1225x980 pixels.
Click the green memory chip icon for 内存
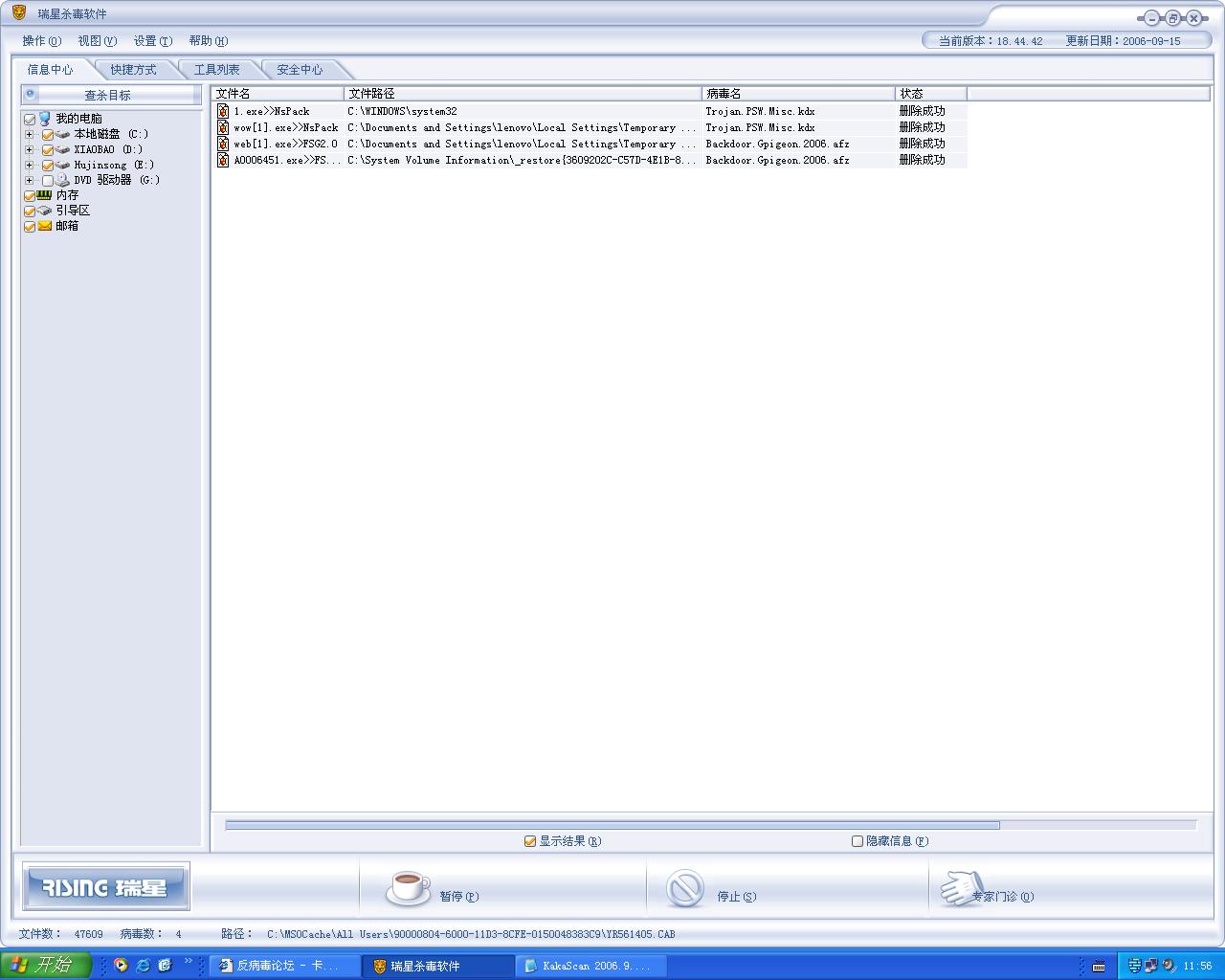pyautogui.click(x=44, y=195)
